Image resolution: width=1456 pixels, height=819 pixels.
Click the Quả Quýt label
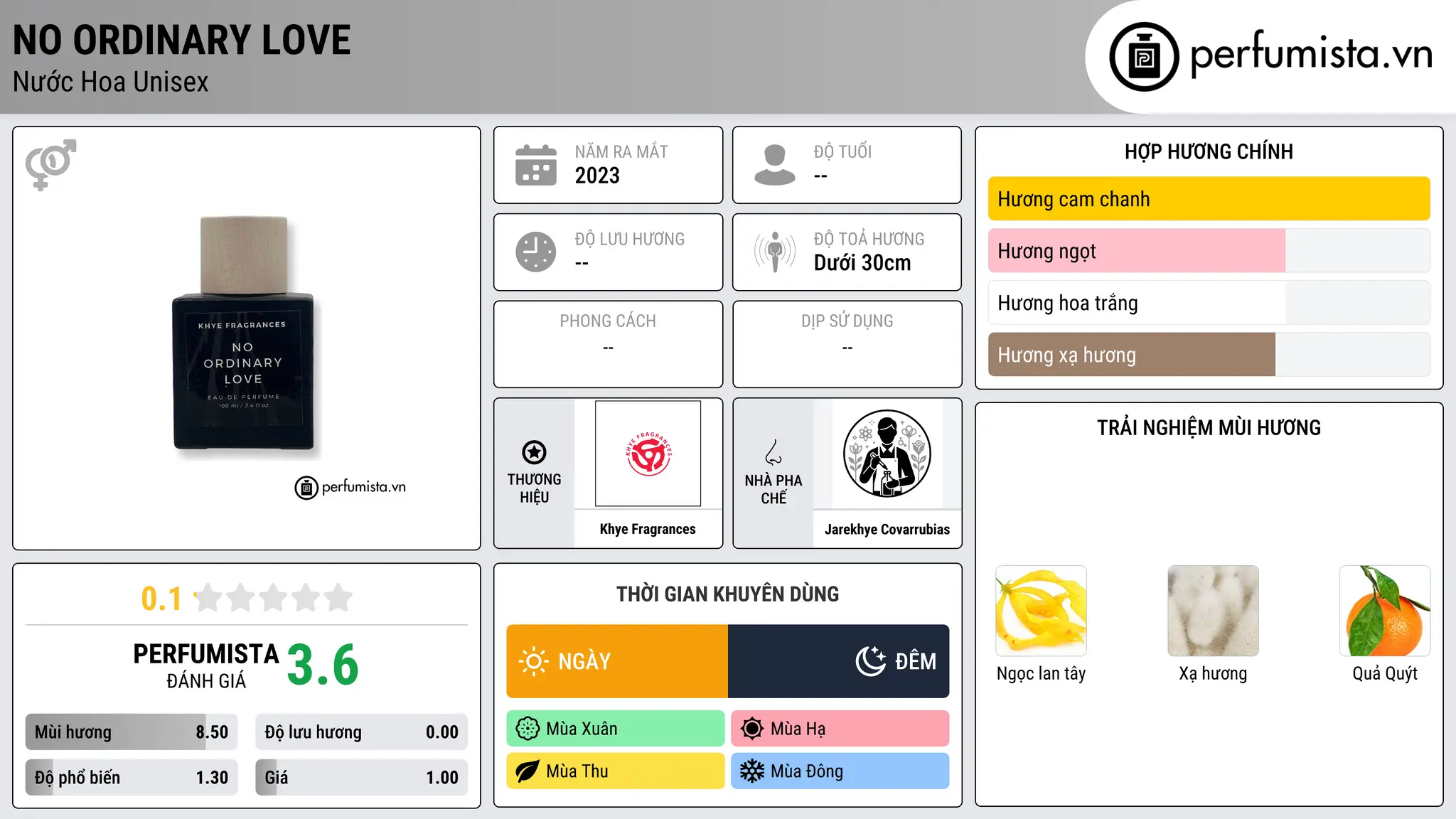click(1385, 673)
